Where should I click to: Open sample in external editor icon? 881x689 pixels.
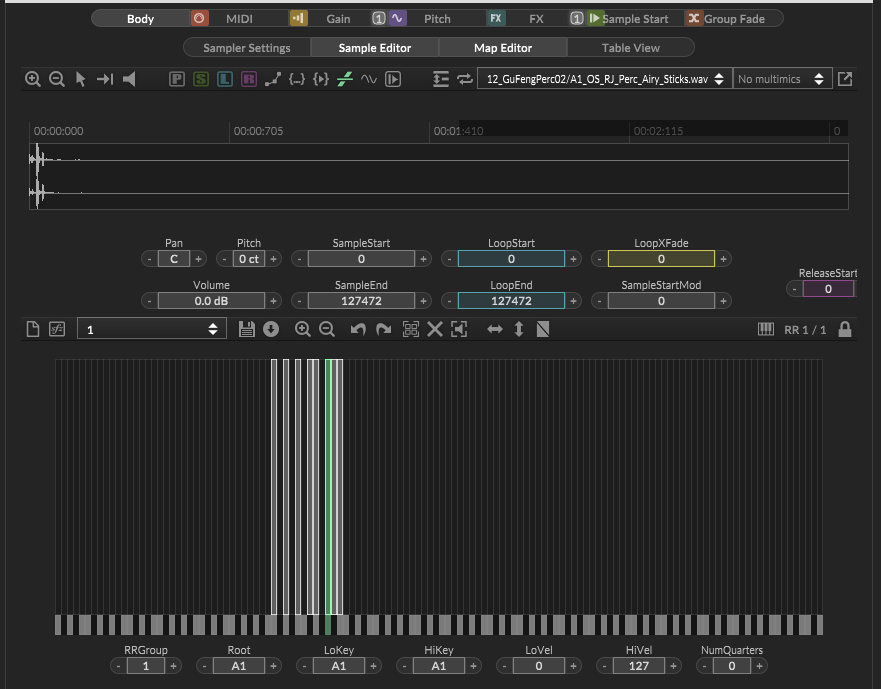[845, 79]
